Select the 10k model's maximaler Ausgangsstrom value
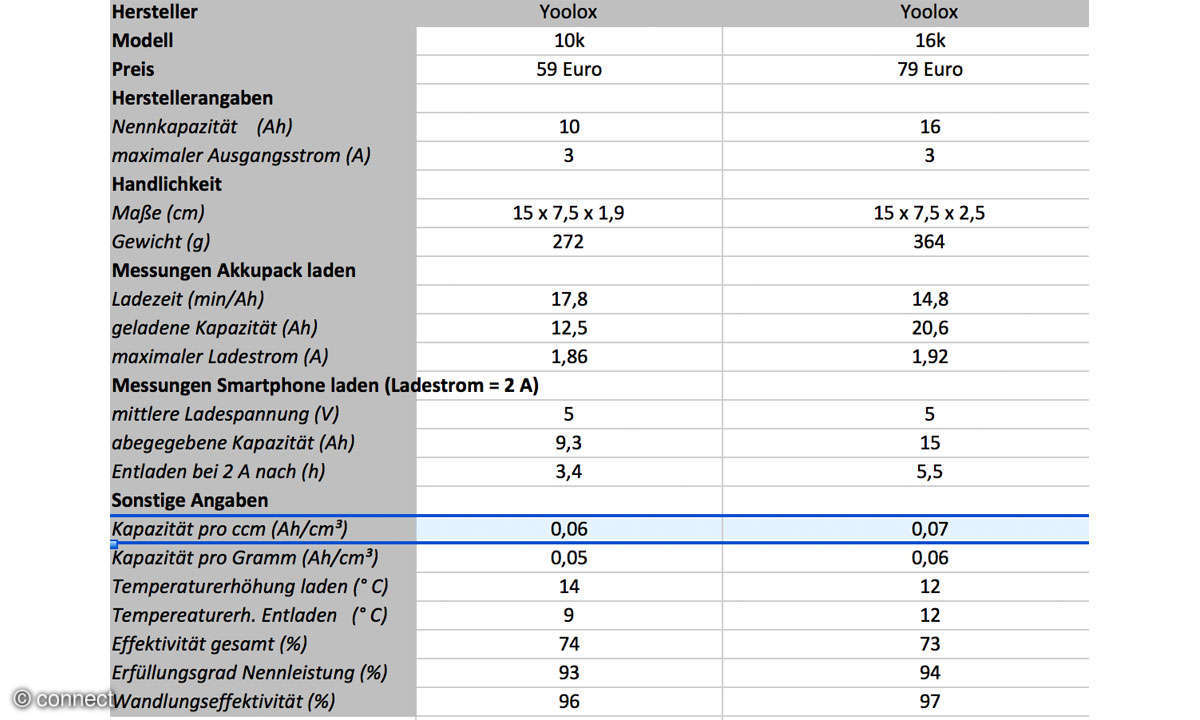Image resolution: width=1200 pixels, height=720 pixels. click(569, 156)
